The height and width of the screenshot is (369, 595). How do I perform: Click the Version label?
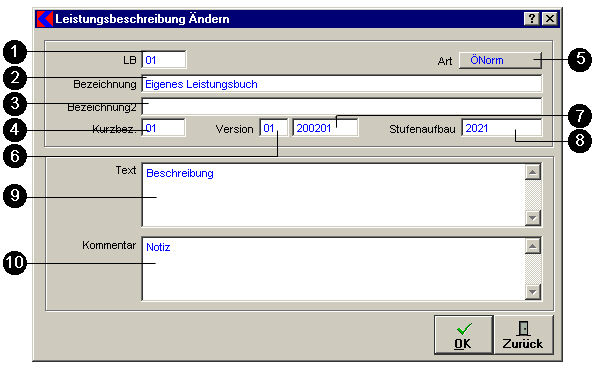(235, 129)
